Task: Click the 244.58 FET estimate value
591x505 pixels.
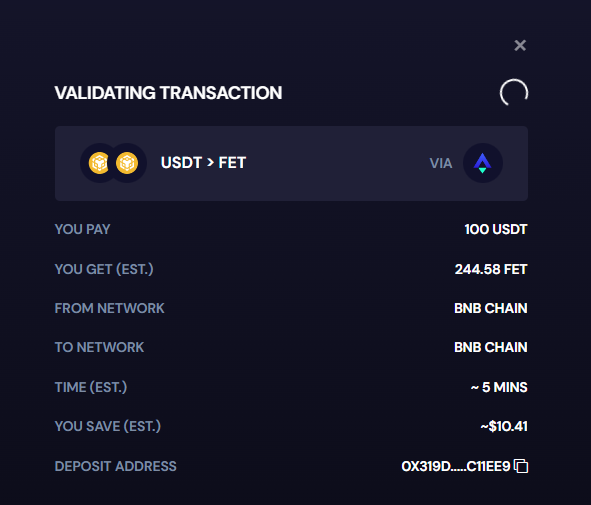Action: [491, 269]
